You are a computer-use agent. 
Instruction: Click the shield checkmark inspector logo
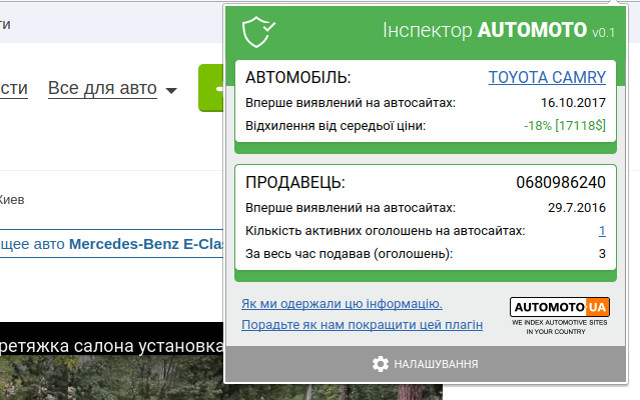[258, 31]
